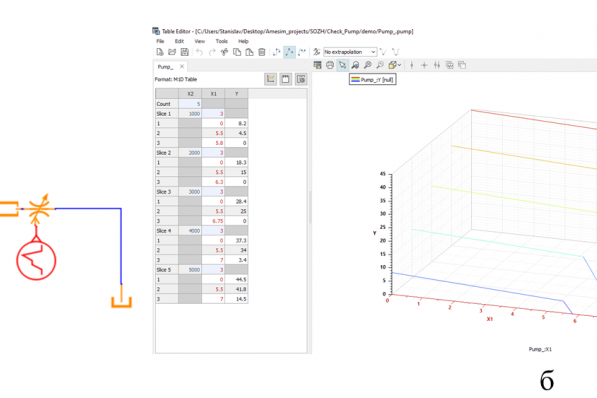Click the zoom-in magnifier in plot toolbar
Image resolution: width=597 pixels, height=398 pixels.
point(367,65)
